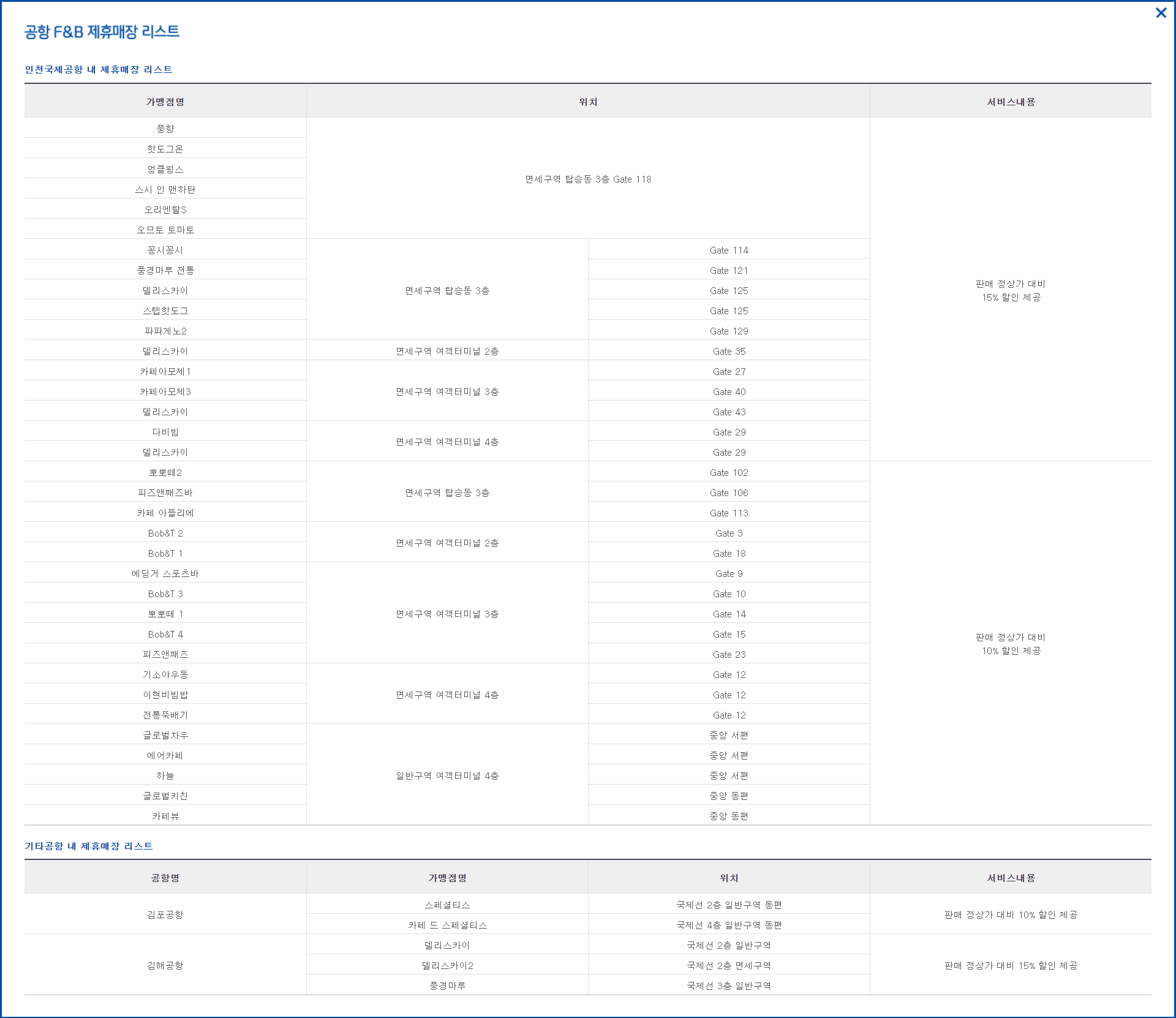This screenshot has width=1176, height=1018.
Task: Select the 국제선 2층 면세구역 location
Action: pos(728,965)
